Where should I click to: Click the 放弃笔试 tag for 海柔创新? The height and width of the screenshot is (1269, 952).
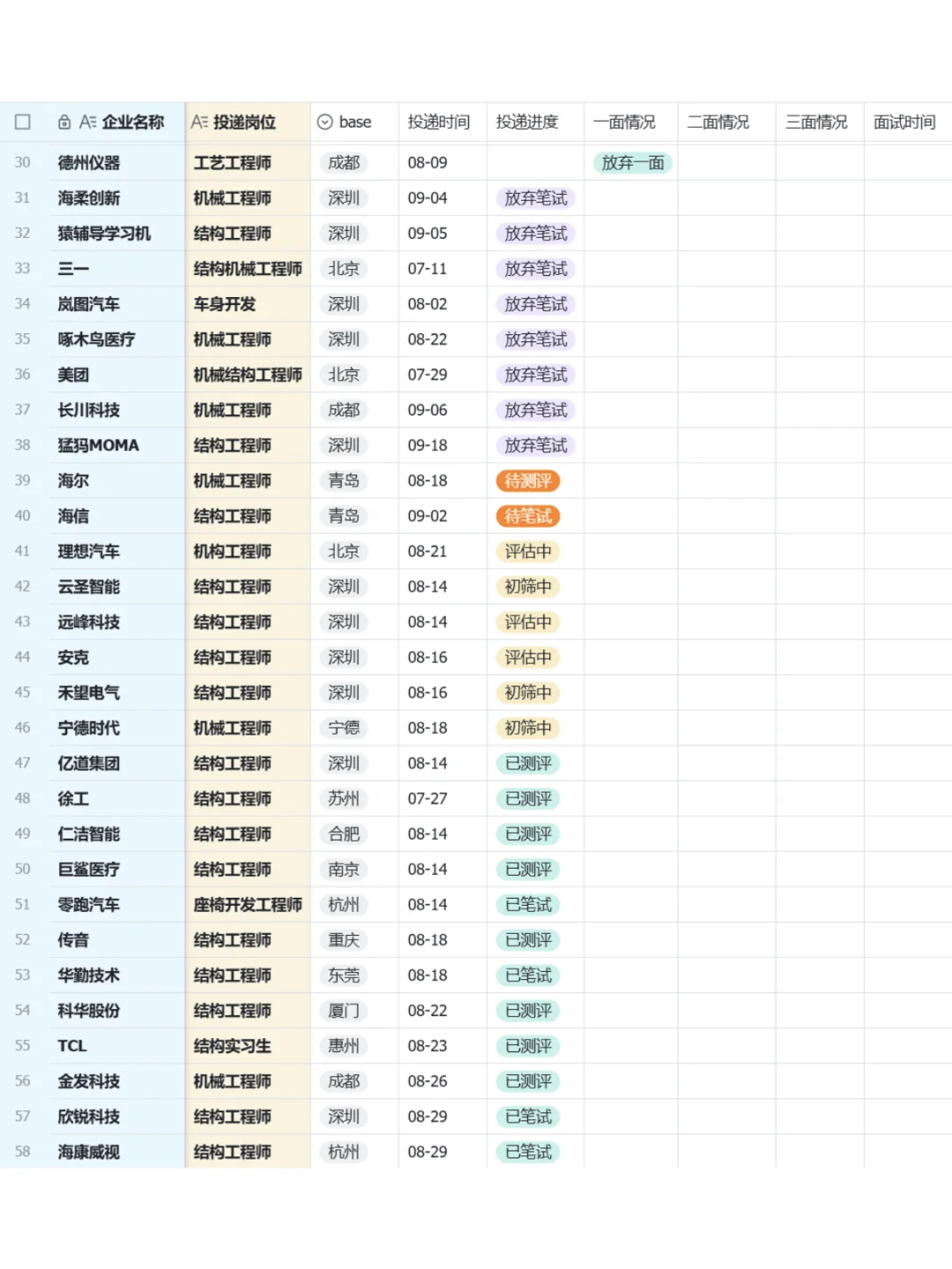(536, 198)
